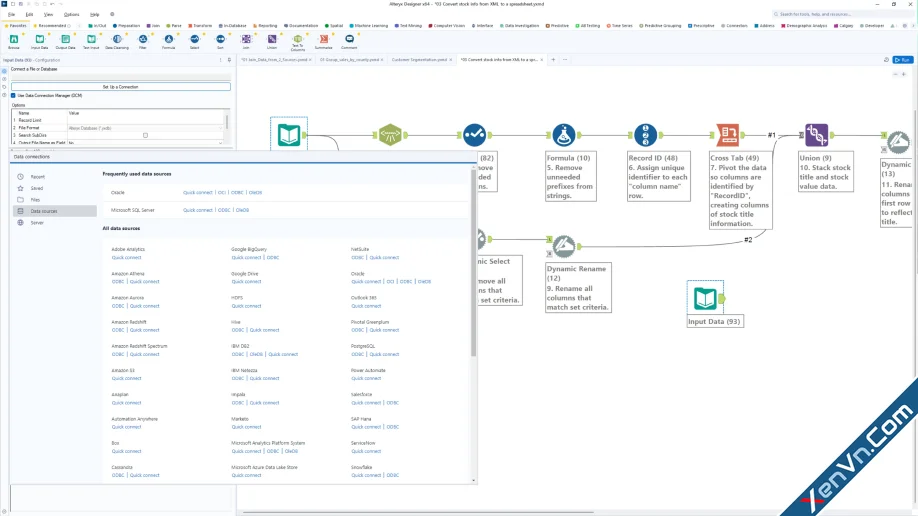Add a new workflow tab
Screen dimensions: 918x516
(553, 60)
